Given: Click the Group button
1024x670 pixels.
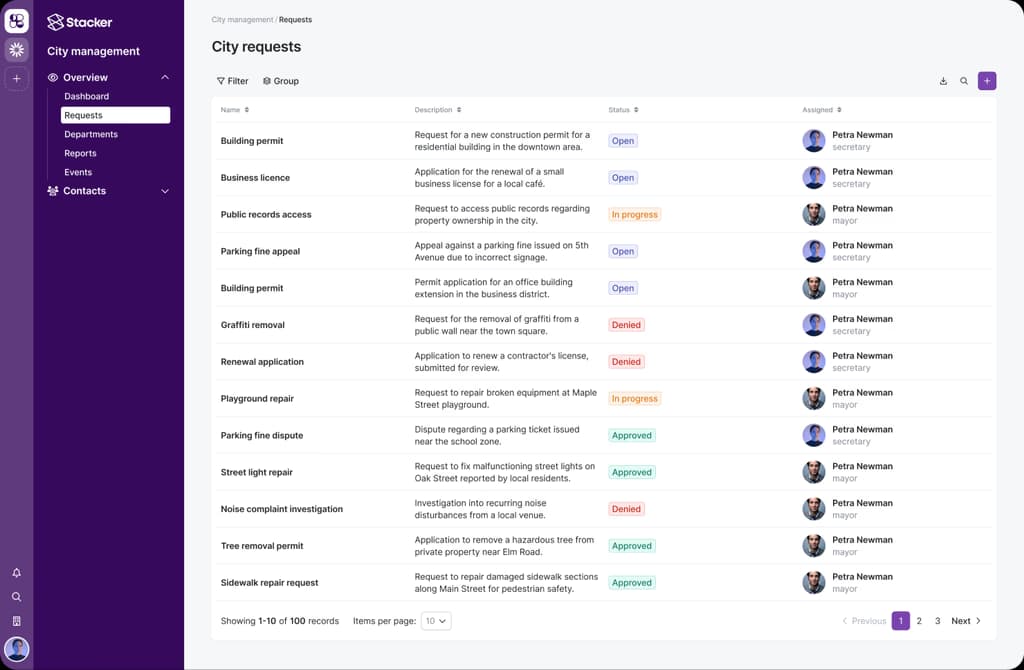Looking at the screenshot, I should coord(281,81).
